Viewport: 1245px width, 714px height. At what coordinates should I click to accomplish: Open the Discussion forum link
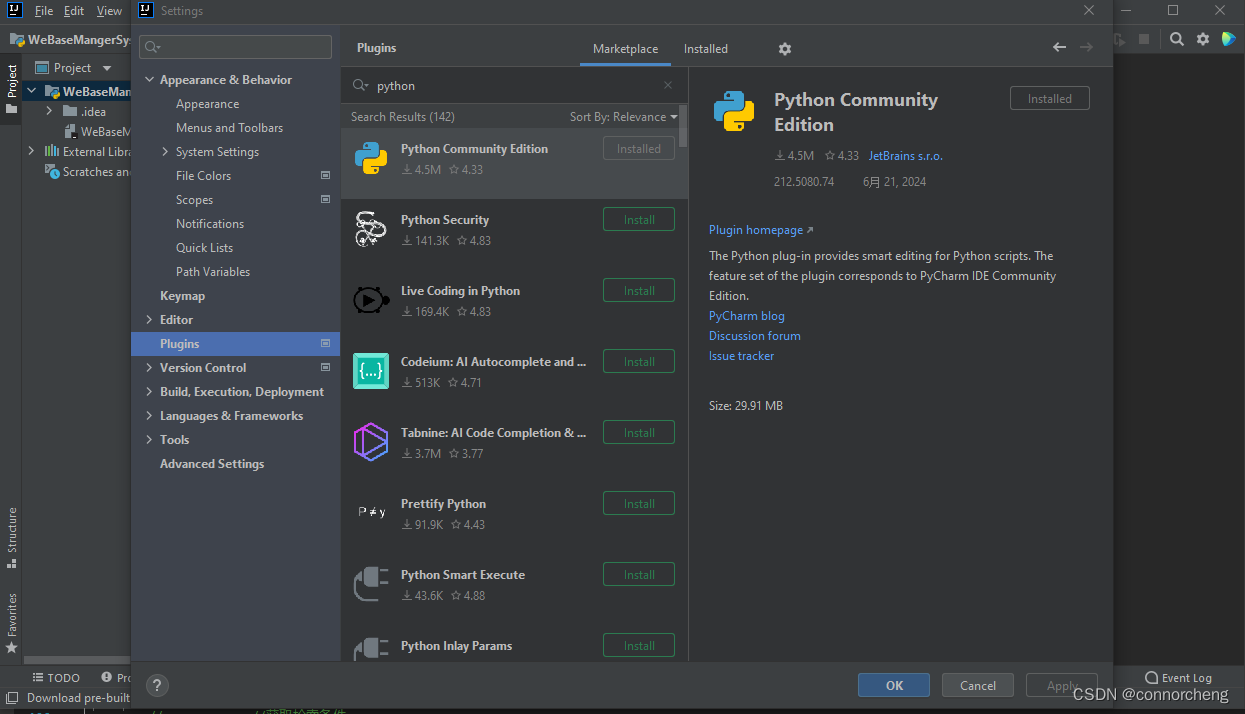click(x=755, y=336)
